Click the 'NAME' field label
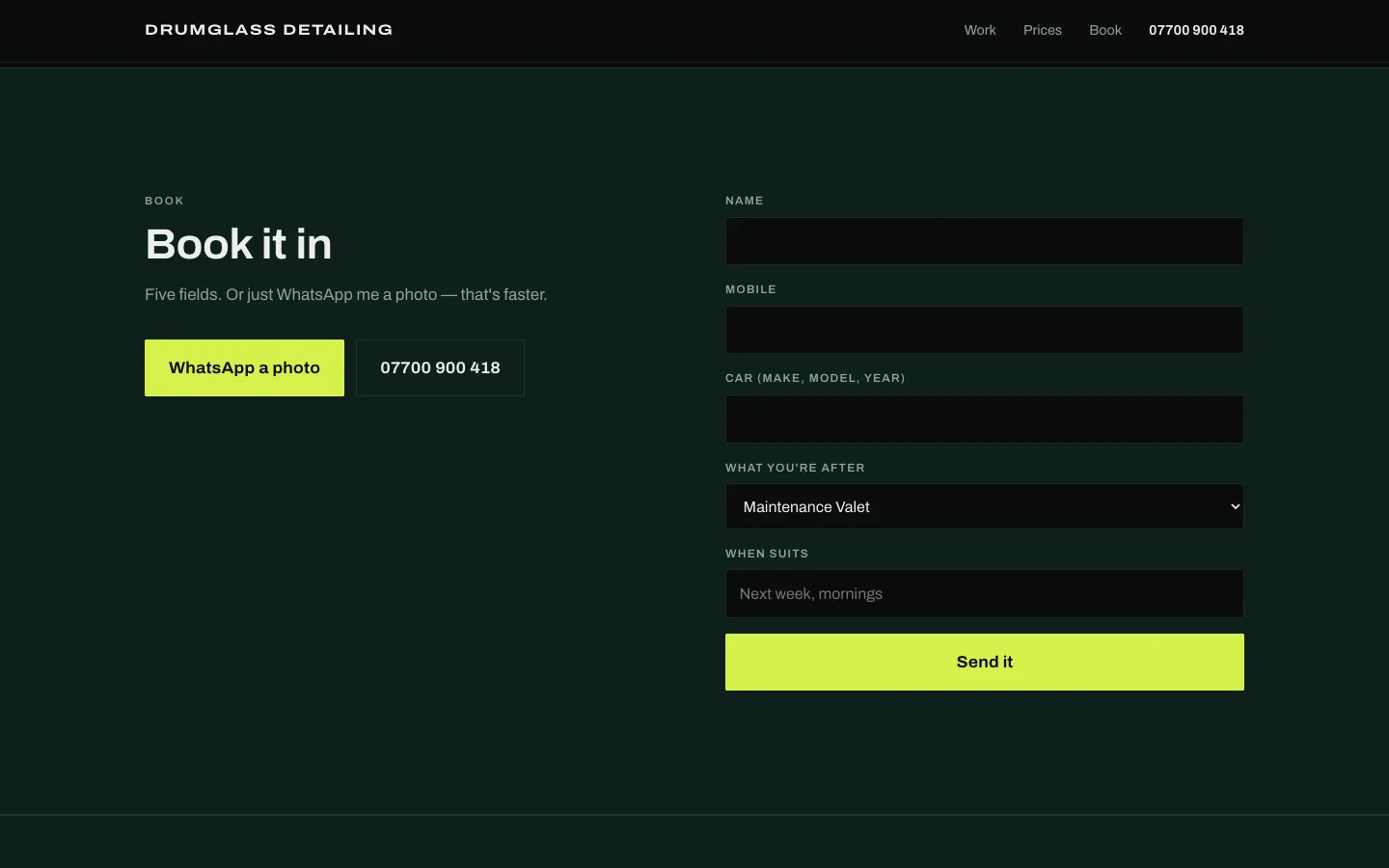The width and height of the screenshot is (1389, 868). click(x=745, y=201)
